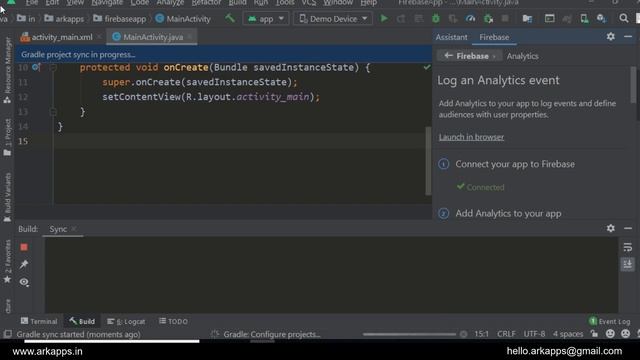Click the tool windows quick access icon
The height and width of the screenshot is (360, 640).
7,334
